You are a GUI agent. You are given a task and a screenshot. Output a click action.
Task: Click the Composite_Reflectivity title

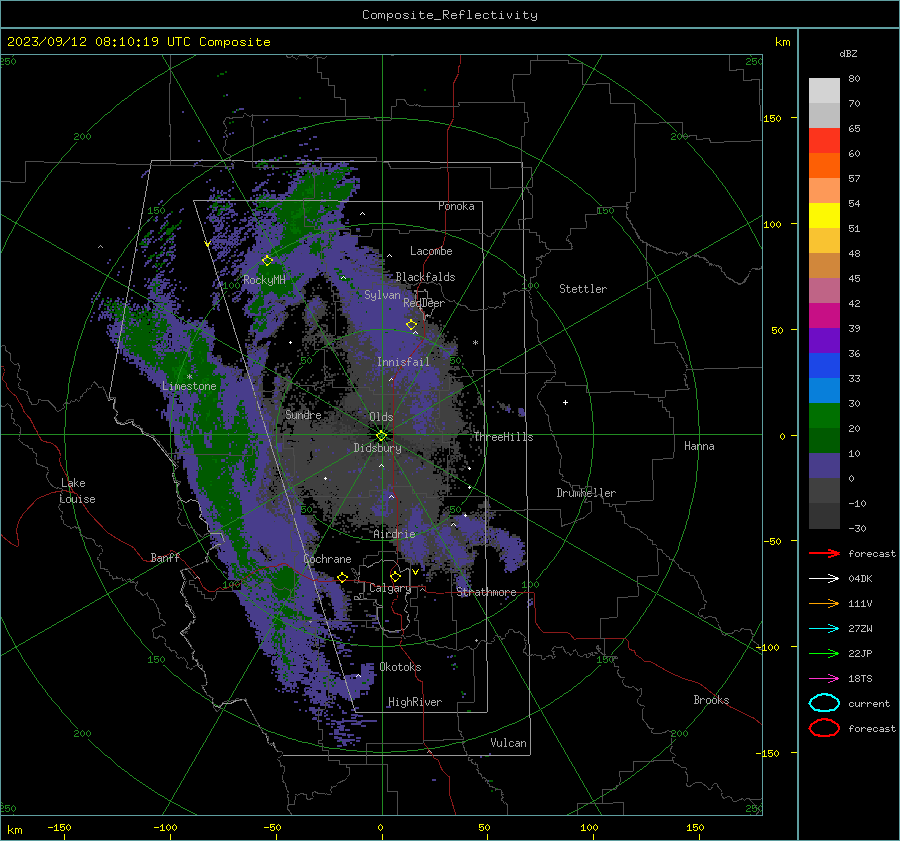[449, 15]
